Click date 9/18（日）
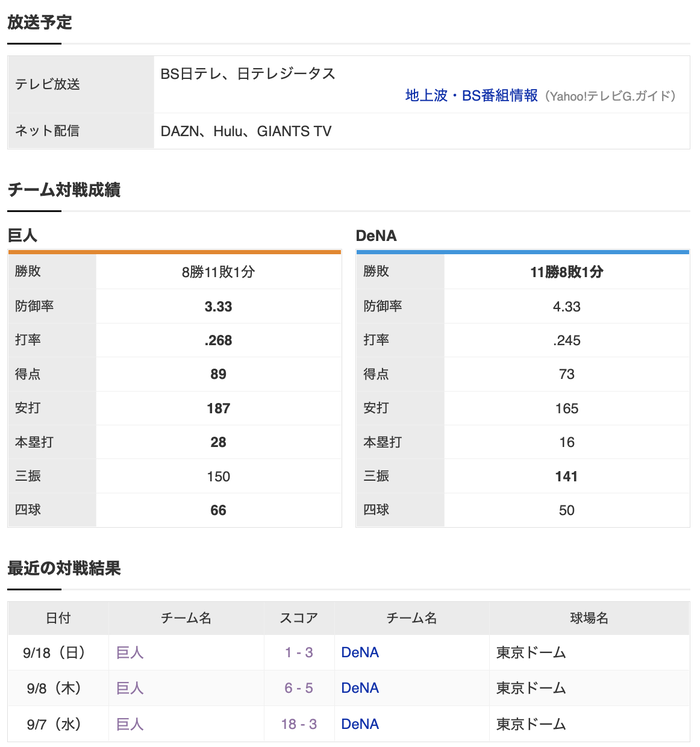The width and height of the screenshot is (700, 747). coord(54,652)
